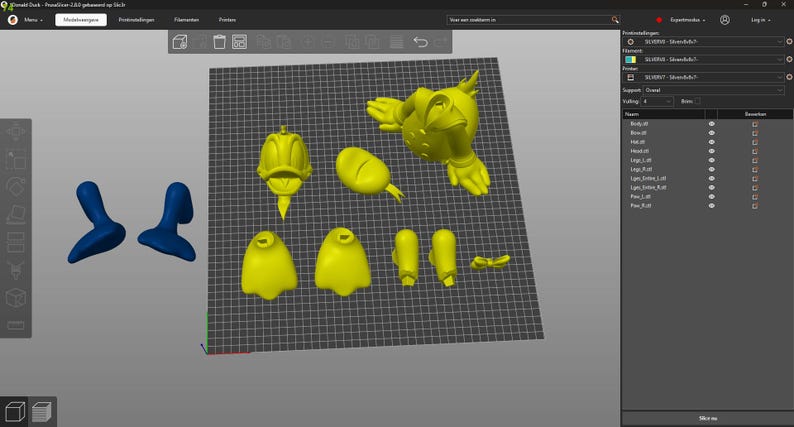Click the Remove instance minus icon
This screenshot has height=427, width=794.
[328, 42]
